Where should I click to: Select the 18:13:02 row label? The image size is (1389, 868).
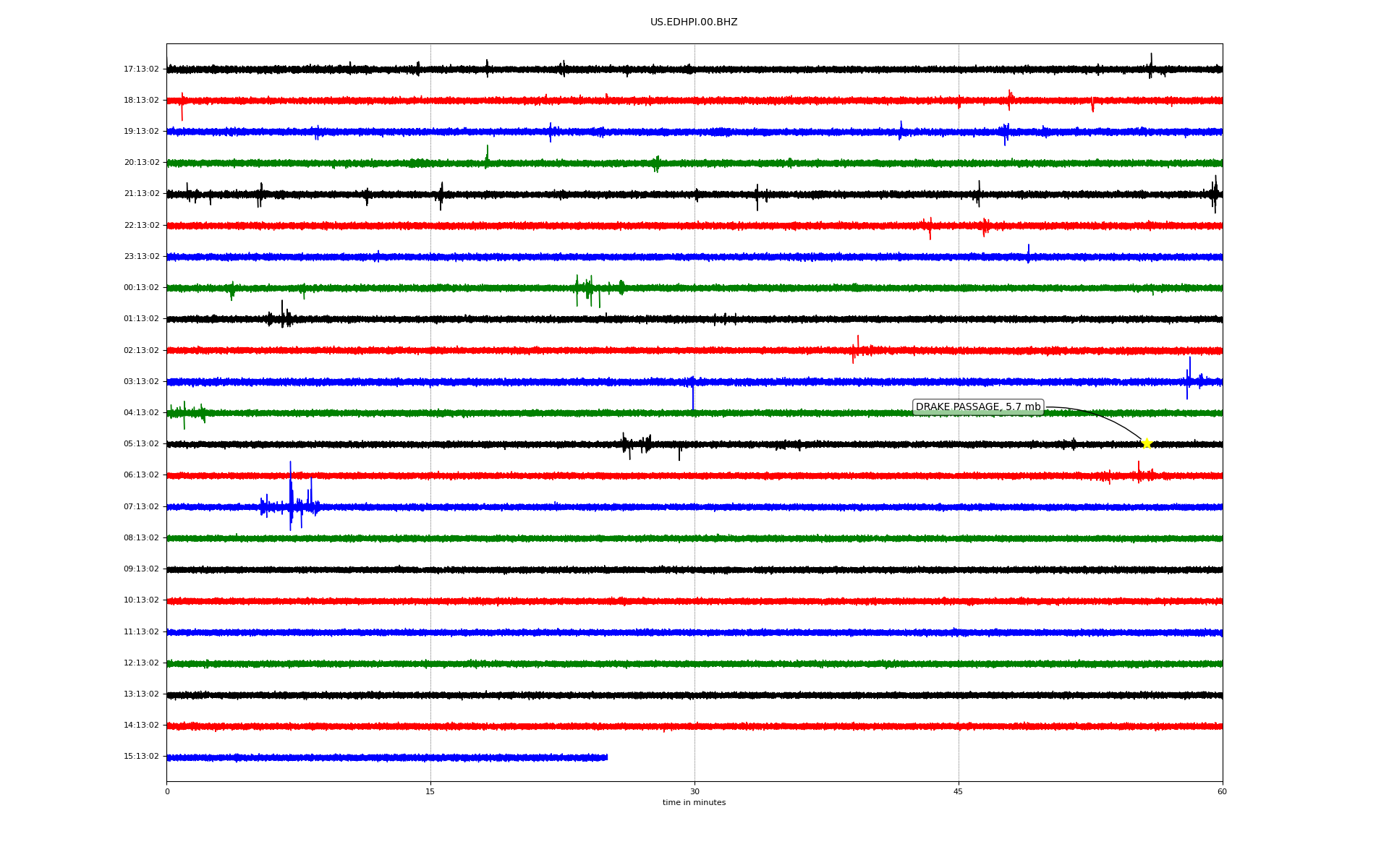(141, 101)
